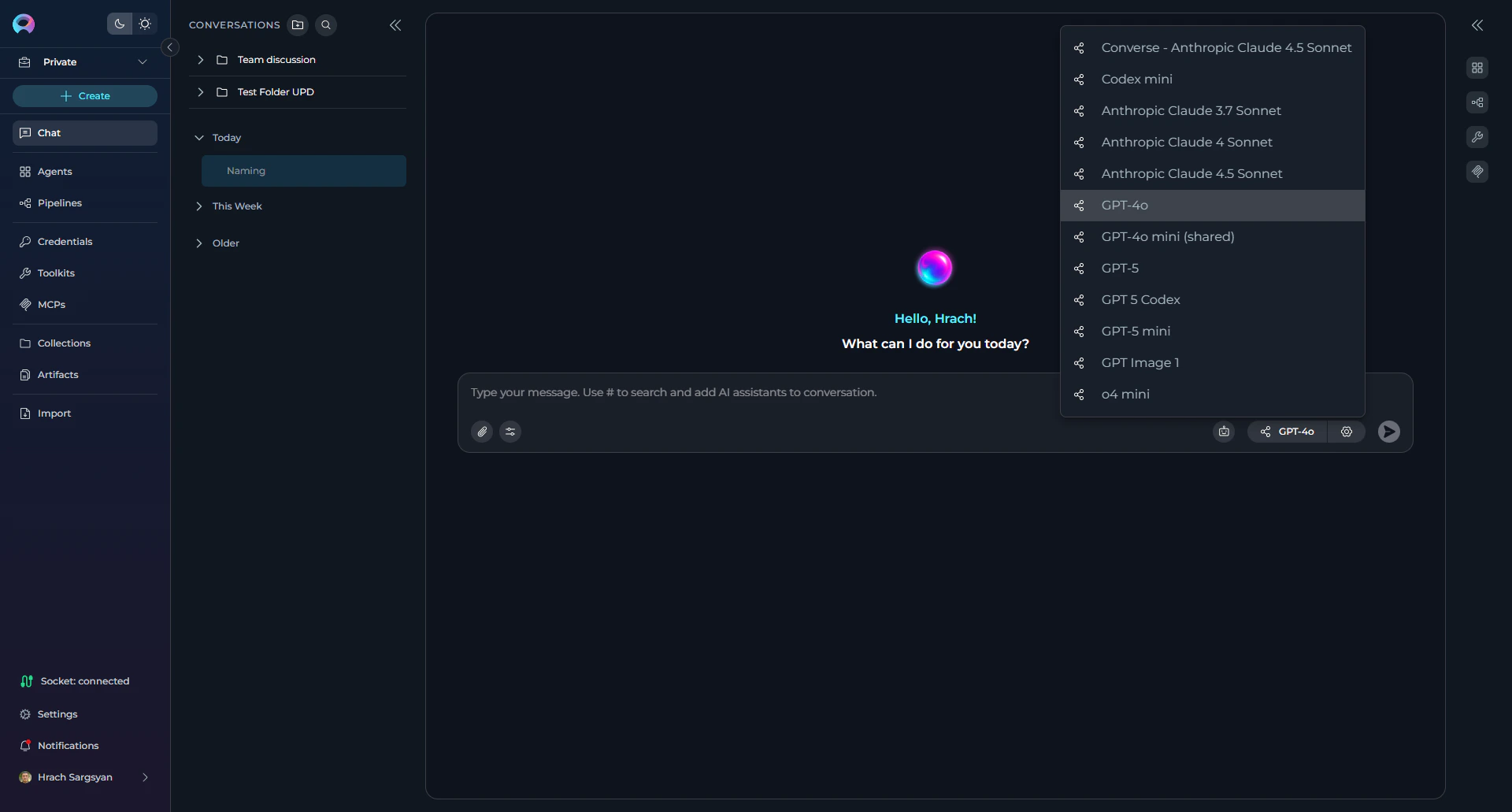This screenshot has height=812, width=1512.
Task: Select GPT-5 mini from model list
Action: coord(1136,331)
